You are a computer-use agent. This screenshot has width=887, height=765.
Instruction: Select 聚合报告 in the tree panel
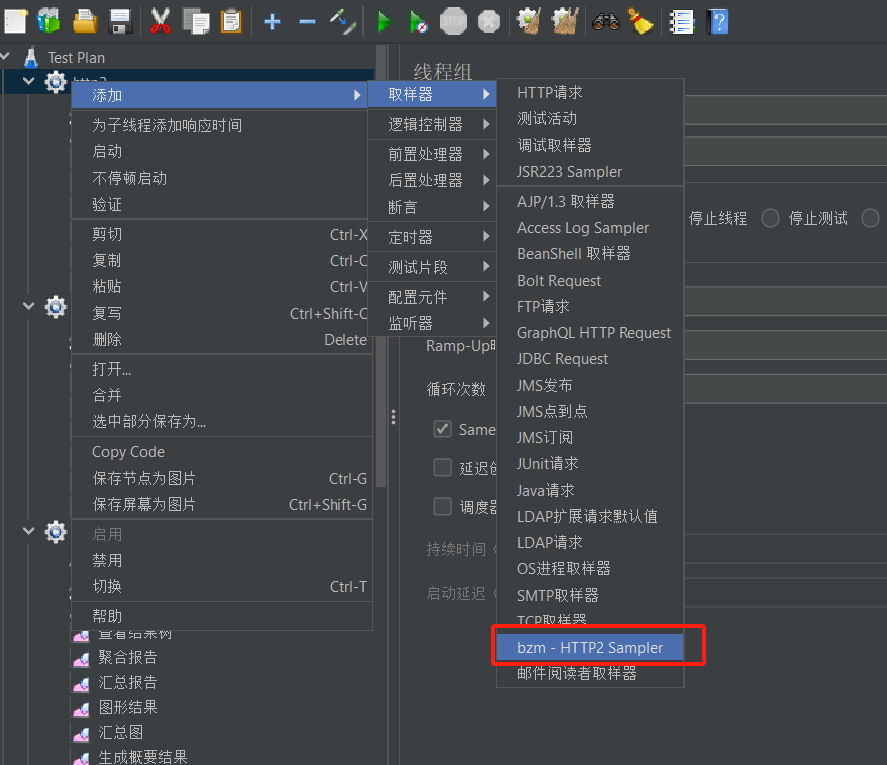click(125, 657)
